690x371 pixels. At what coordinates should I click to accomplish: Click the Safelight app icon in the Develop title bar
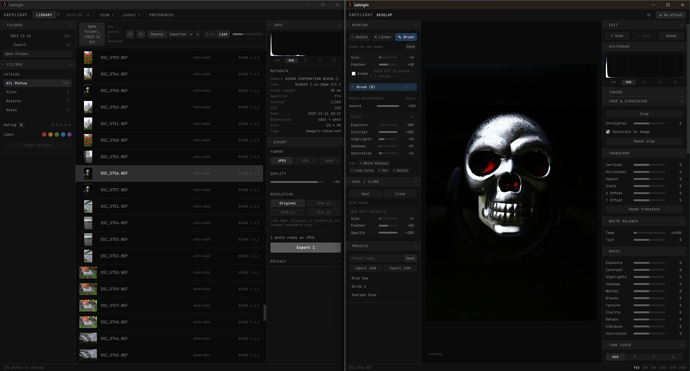(350, 5)
